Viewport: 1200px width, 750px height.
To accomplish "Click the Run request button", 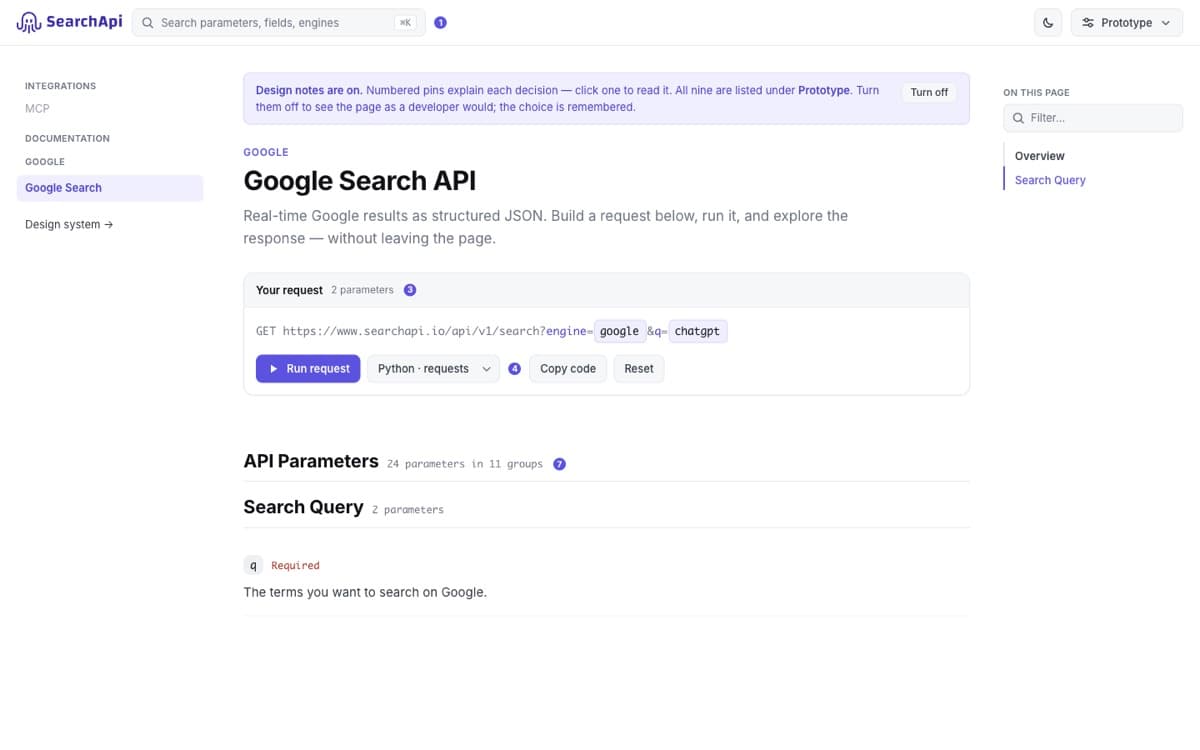I will (x=308, y=369).
